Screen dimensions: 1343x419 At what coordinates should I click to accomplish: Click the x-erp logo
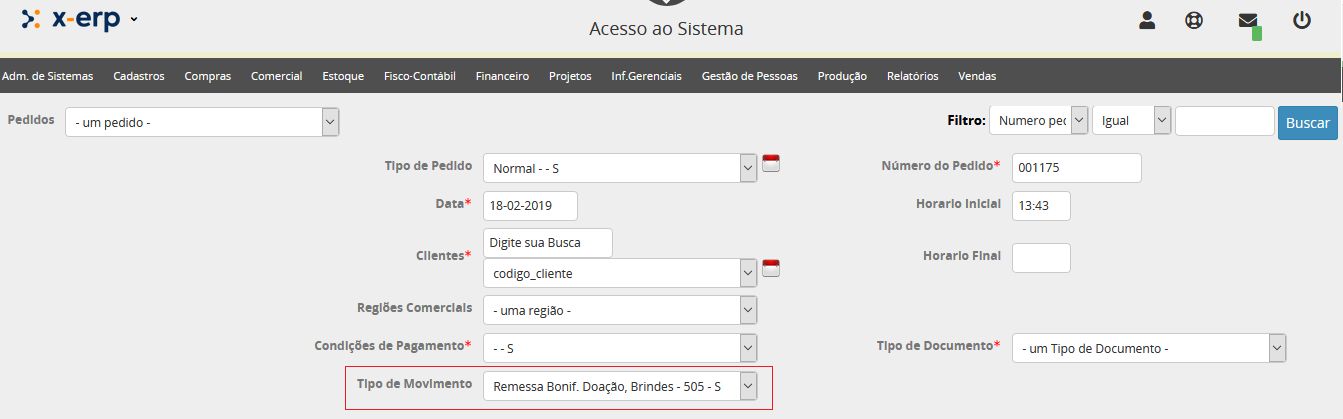[x=70, y=18]
